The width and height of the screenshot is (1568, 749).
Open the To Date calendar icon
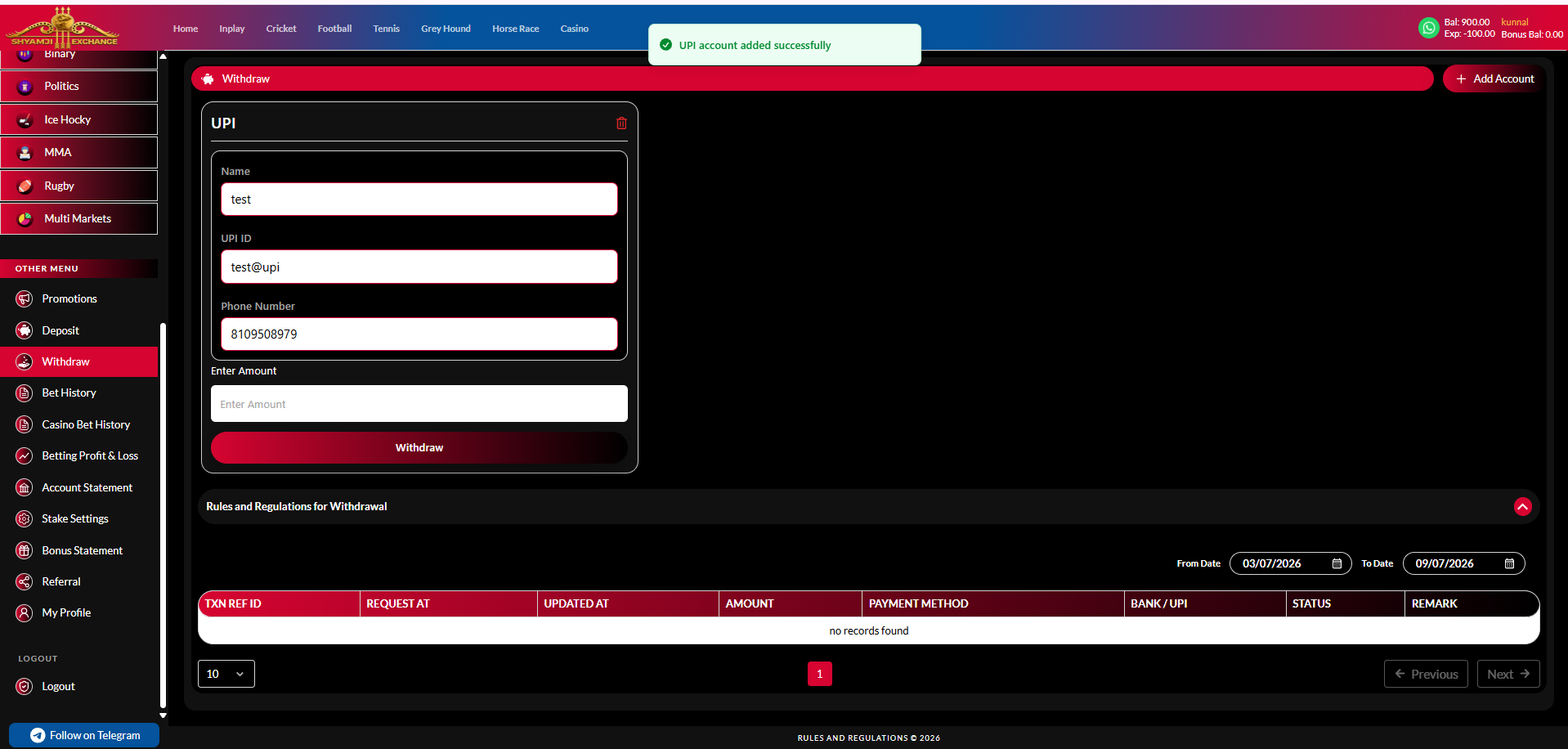pos(1509,563)
